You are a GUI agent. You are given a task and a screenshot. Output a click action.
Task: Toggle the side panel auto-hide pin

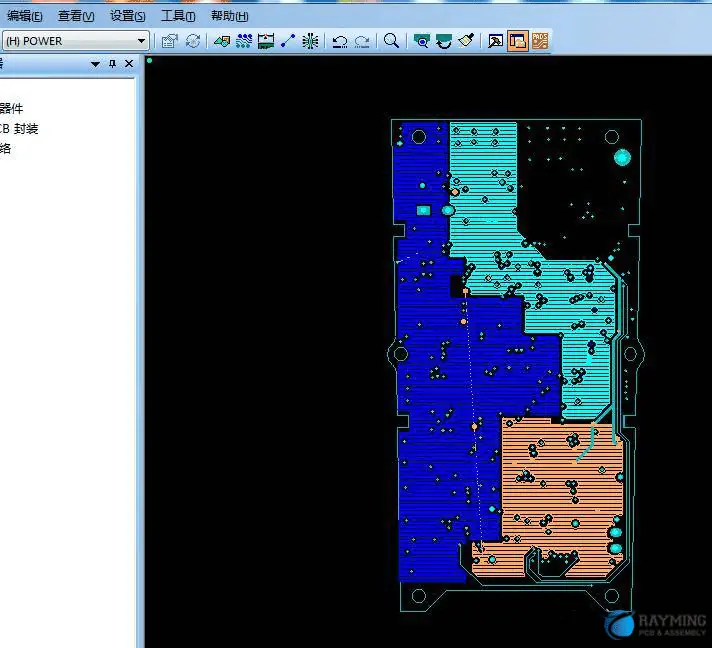(112, 64)
